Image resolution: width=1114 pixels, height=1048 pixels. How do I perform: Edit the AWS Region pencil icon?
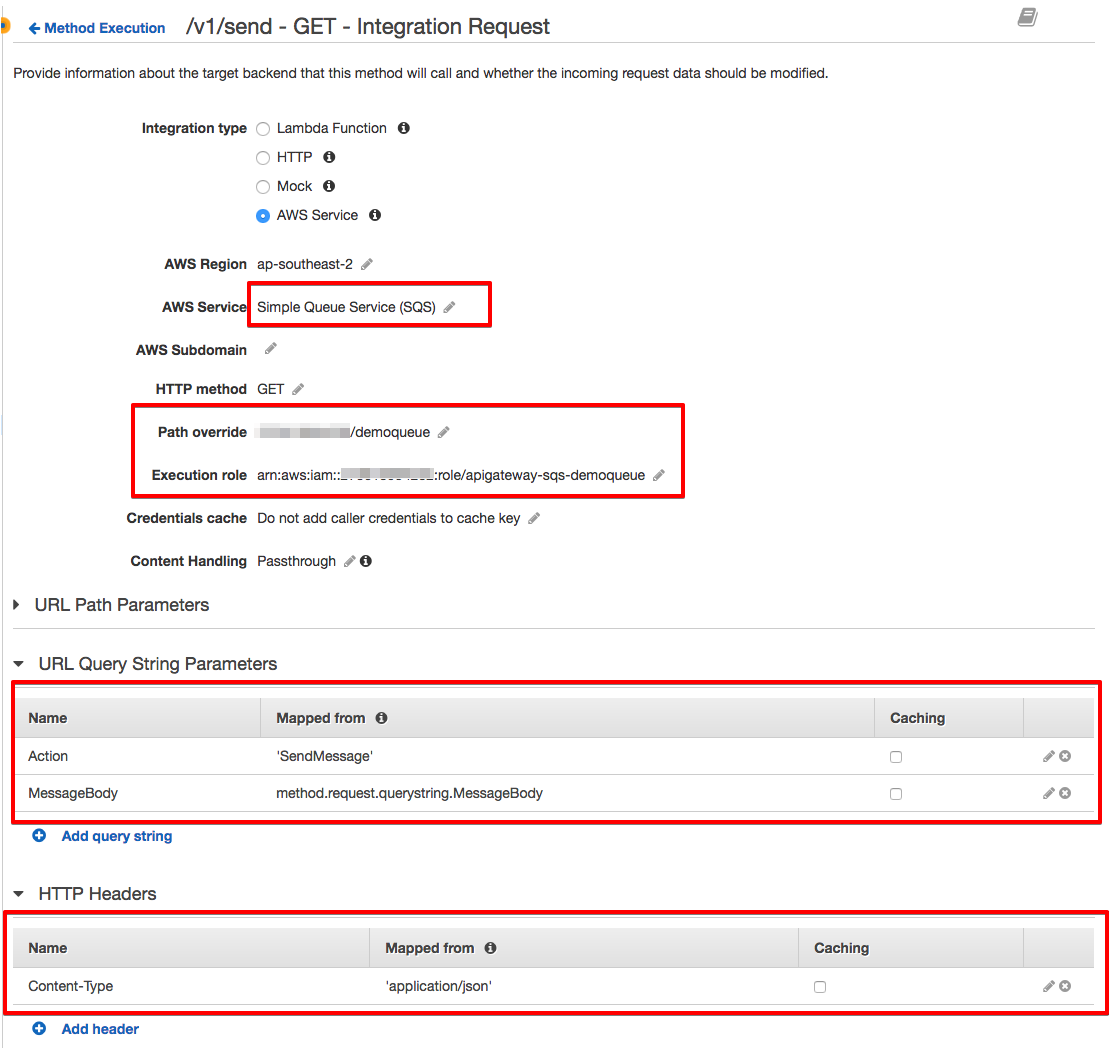click(x=367, y=264)
